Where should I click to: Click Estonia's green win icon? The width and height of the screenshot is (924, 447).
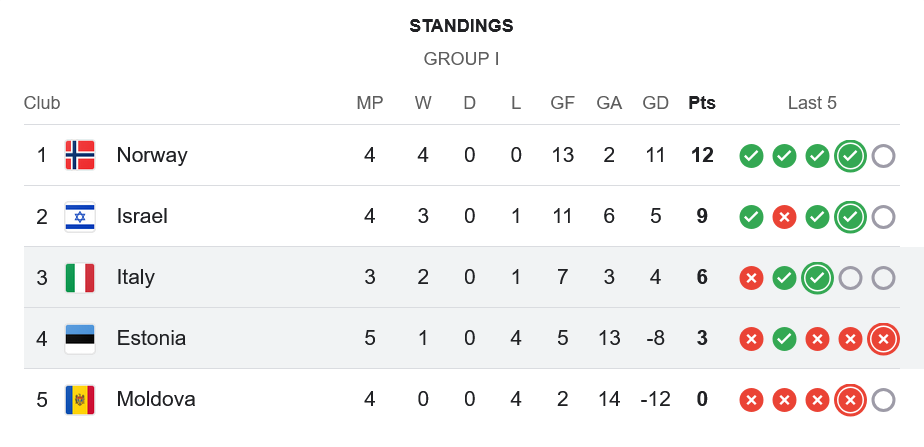[784, 339]
